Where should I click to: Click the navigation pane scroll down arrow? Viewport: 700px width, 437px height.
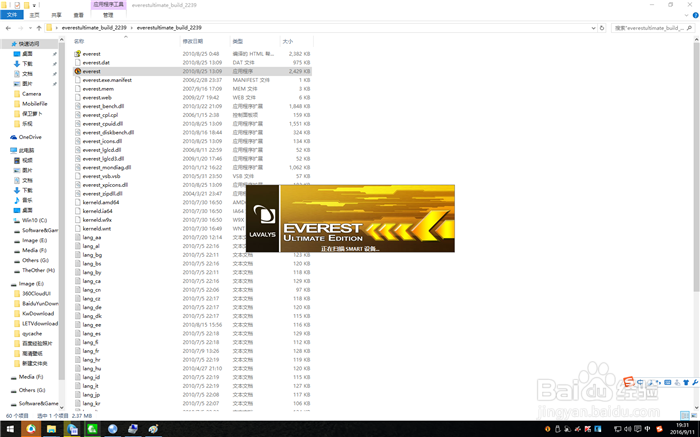(x=62, y=407)
